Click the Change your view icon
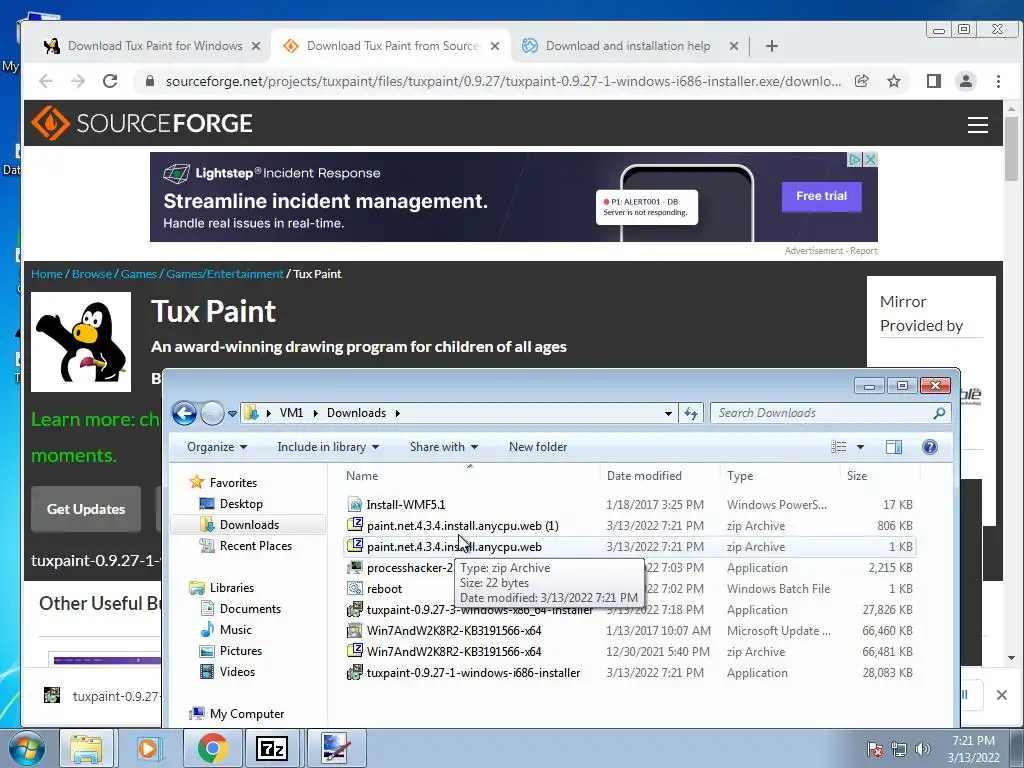Image resolution: width=1024 pixels, height=768 pixels. 839,447
